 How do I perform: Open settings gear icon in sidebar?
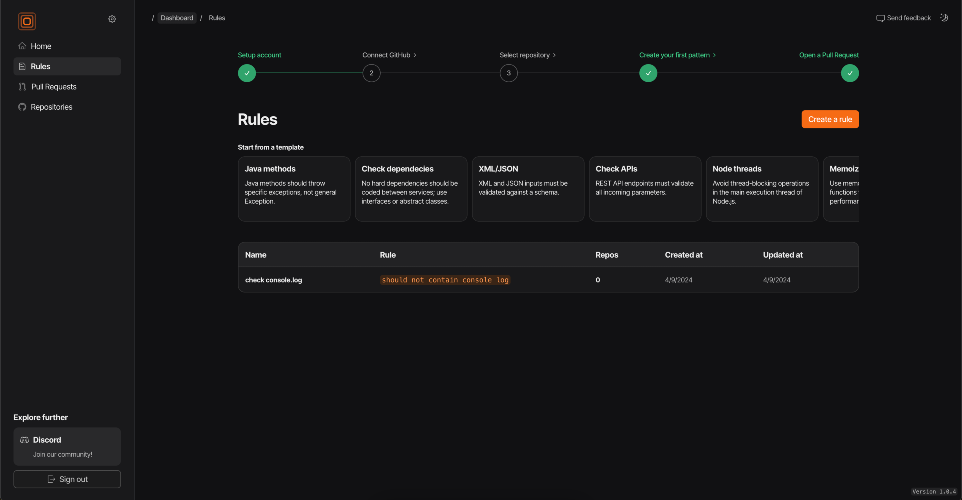(112, 19)
